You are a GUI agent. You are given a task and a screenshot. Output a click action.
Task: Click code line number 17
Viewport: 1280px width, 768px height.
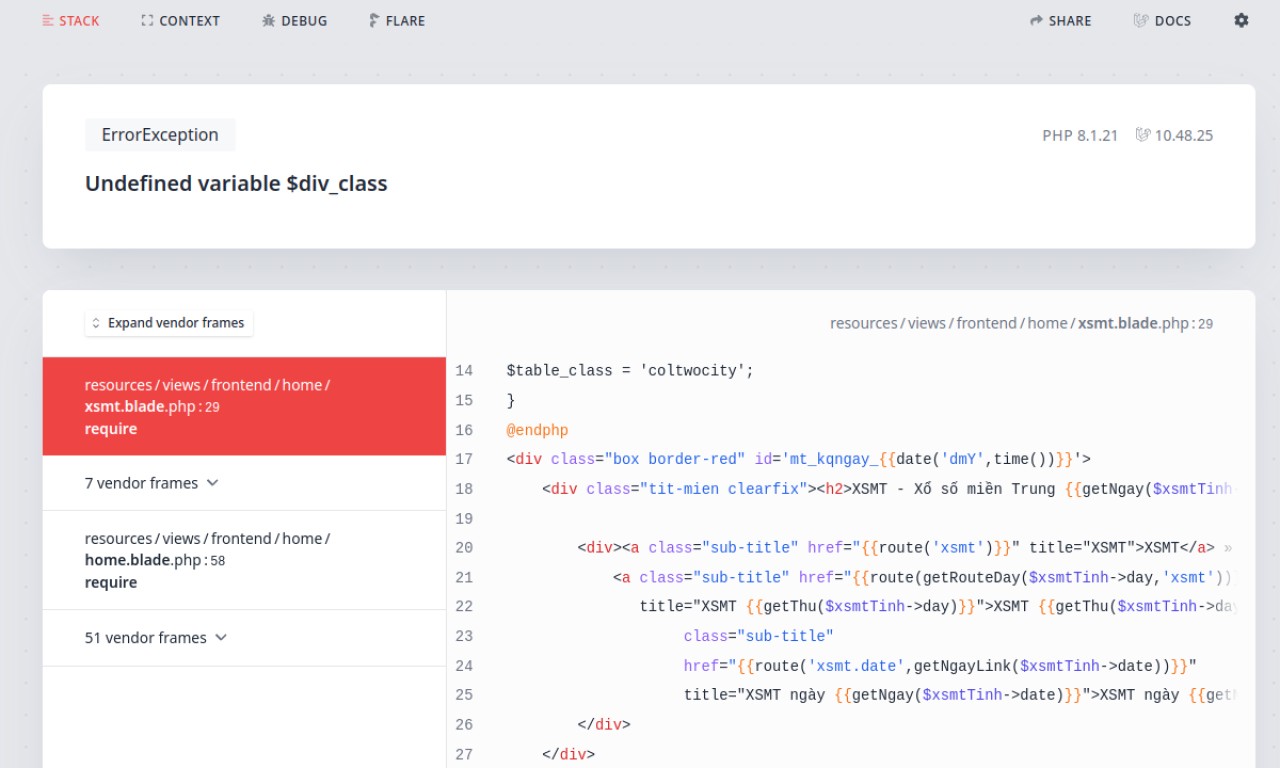pyautogui.click(x=464, y=459)
